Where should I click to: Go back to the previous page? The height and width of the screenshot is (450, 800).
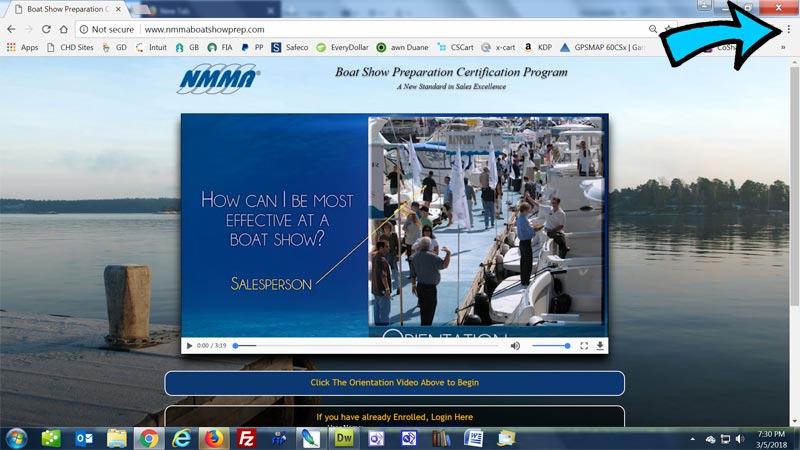[11, 29]
